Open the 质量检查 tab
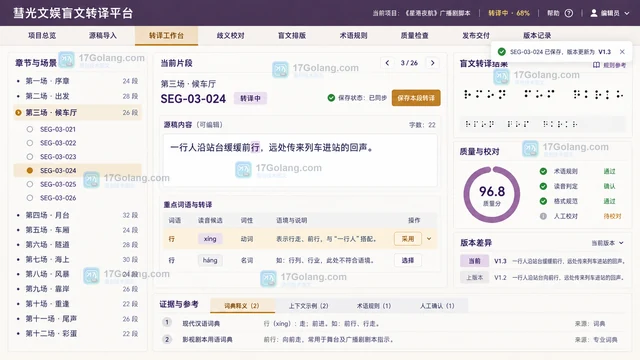Image resolution: width=640 pixels, height=360 pixels. pyautogui.click(x=415, y=36)
